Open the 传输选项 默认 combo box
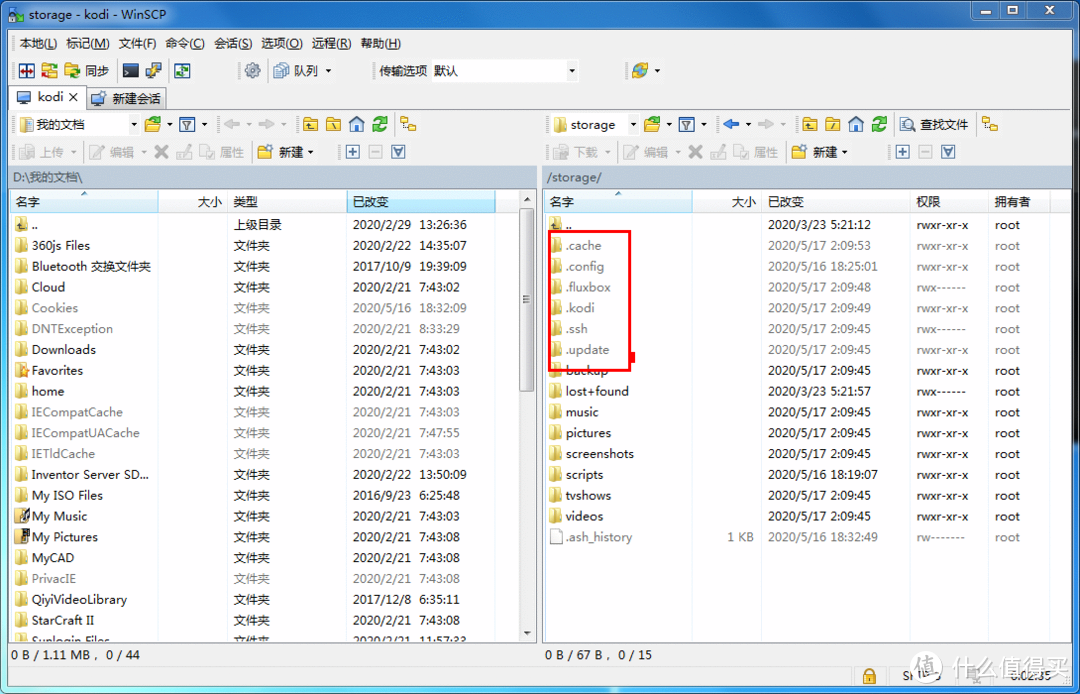 [504, 71]
